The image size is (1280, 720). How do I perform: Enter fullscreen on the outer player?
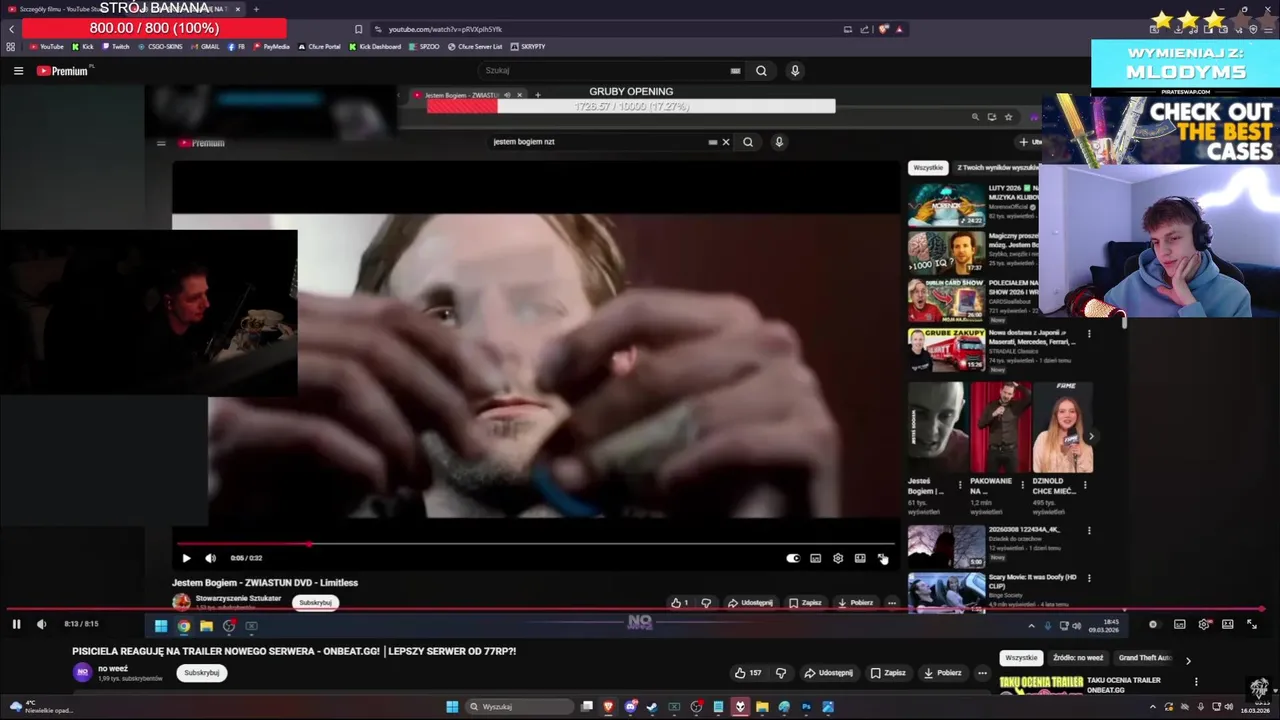[x=1251, y=624]
